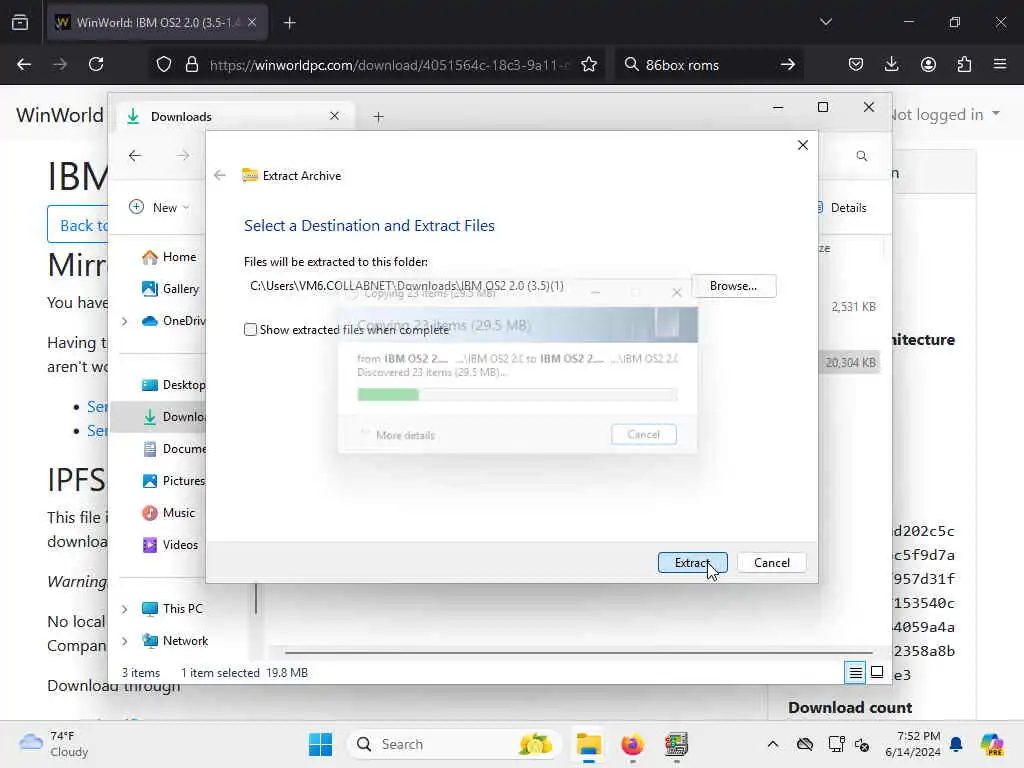Show hidden system tray icons
Screen dimensions: 1024x768
(x=773, y=744)
